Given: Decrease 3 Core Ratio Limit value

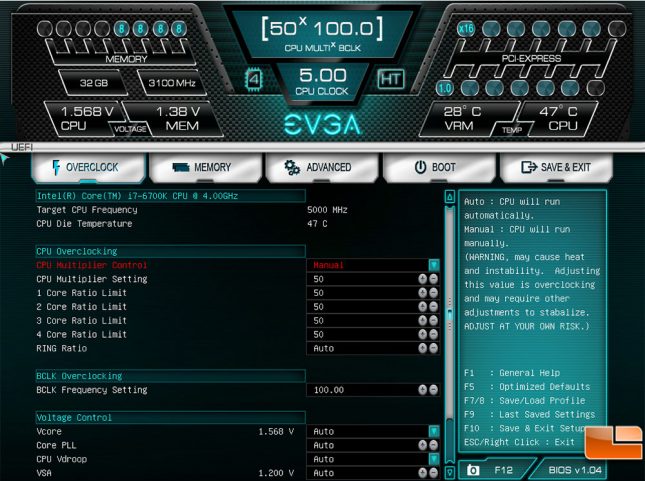Looking at the screenshot, I should (433, 321).
